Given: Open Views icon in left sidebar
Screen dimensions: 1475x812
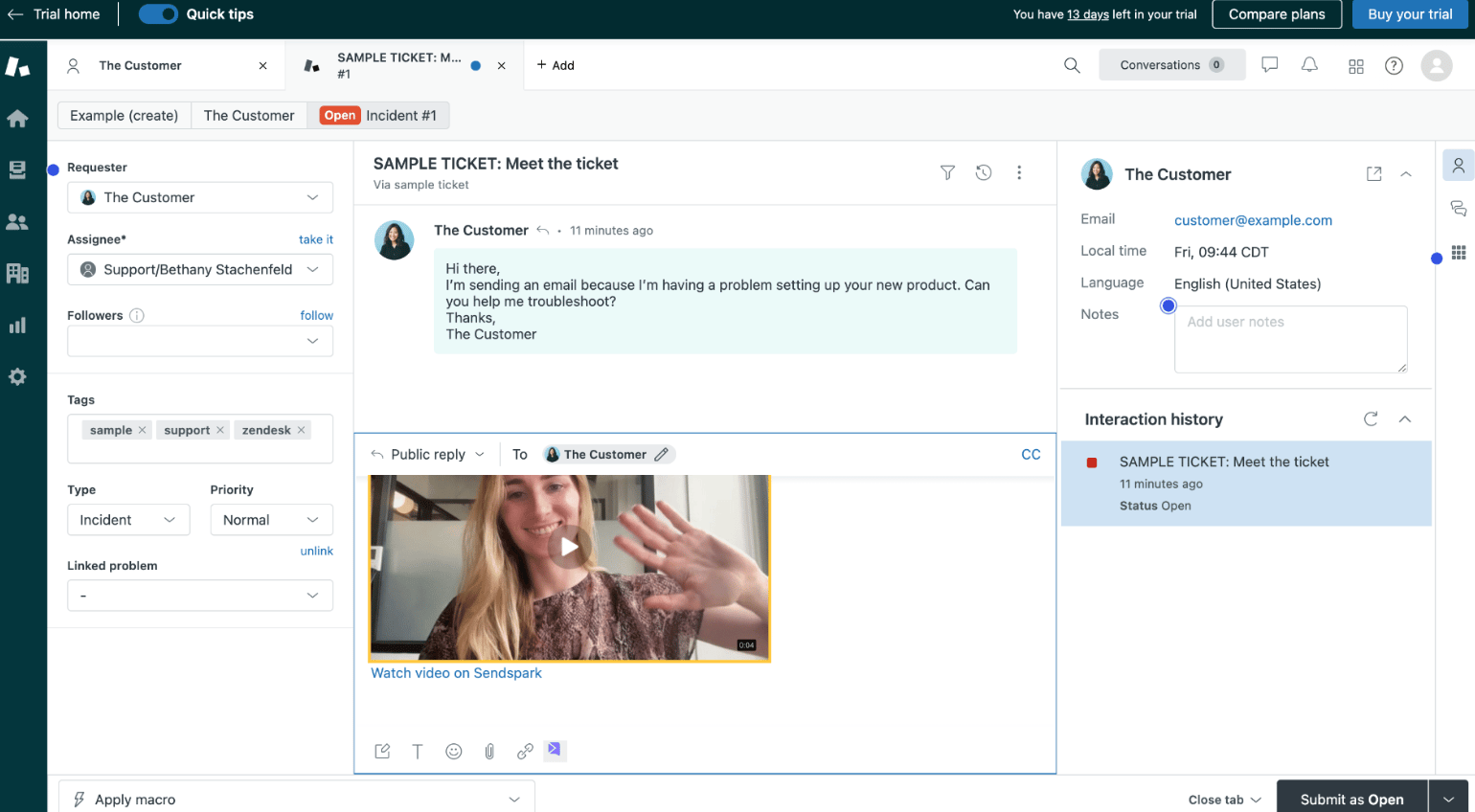Looking at the screenshot, I should pyautogui.click(x=17, y=169).
